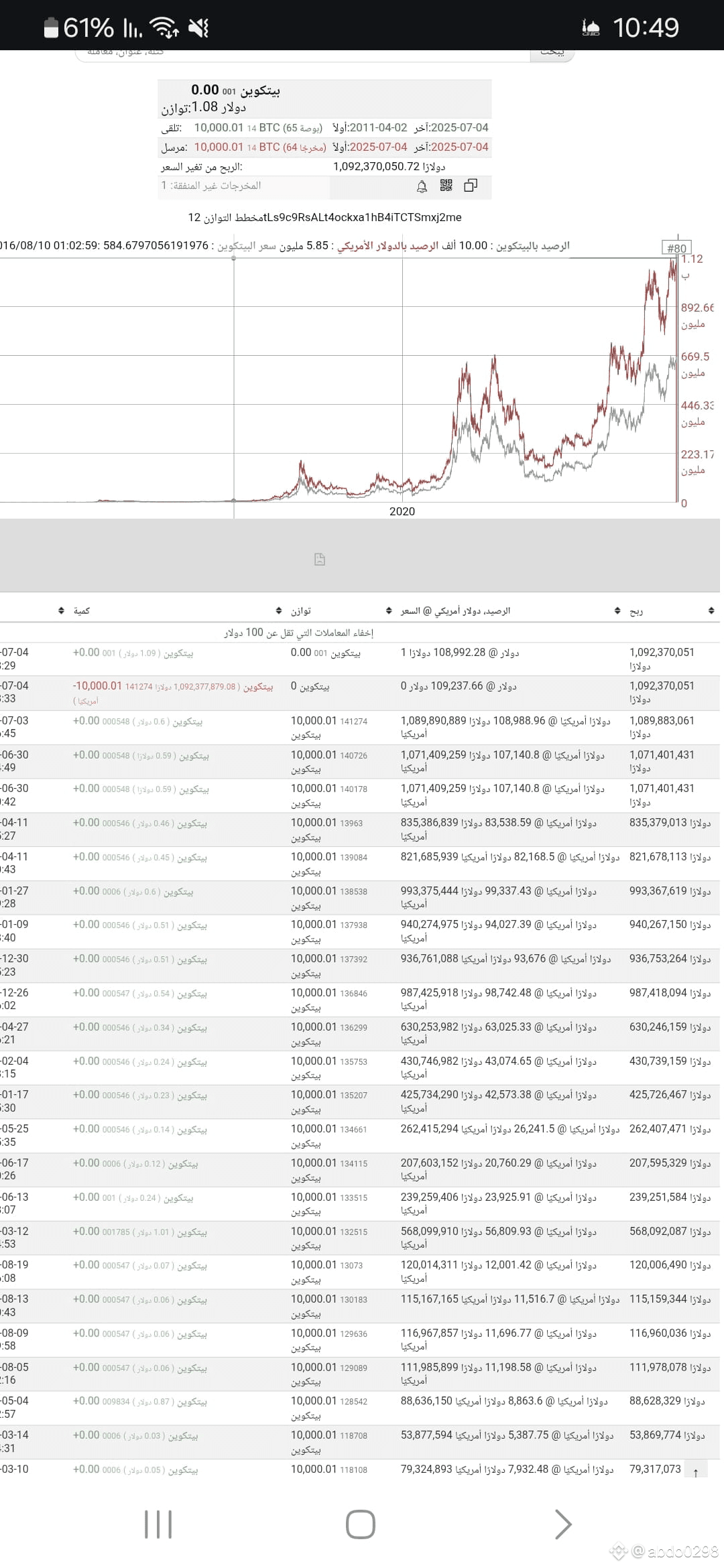724x1568 pixels.
Task: Toggle الرصيد بالدولار الأمريكي red chart legend
Action: 387,245
